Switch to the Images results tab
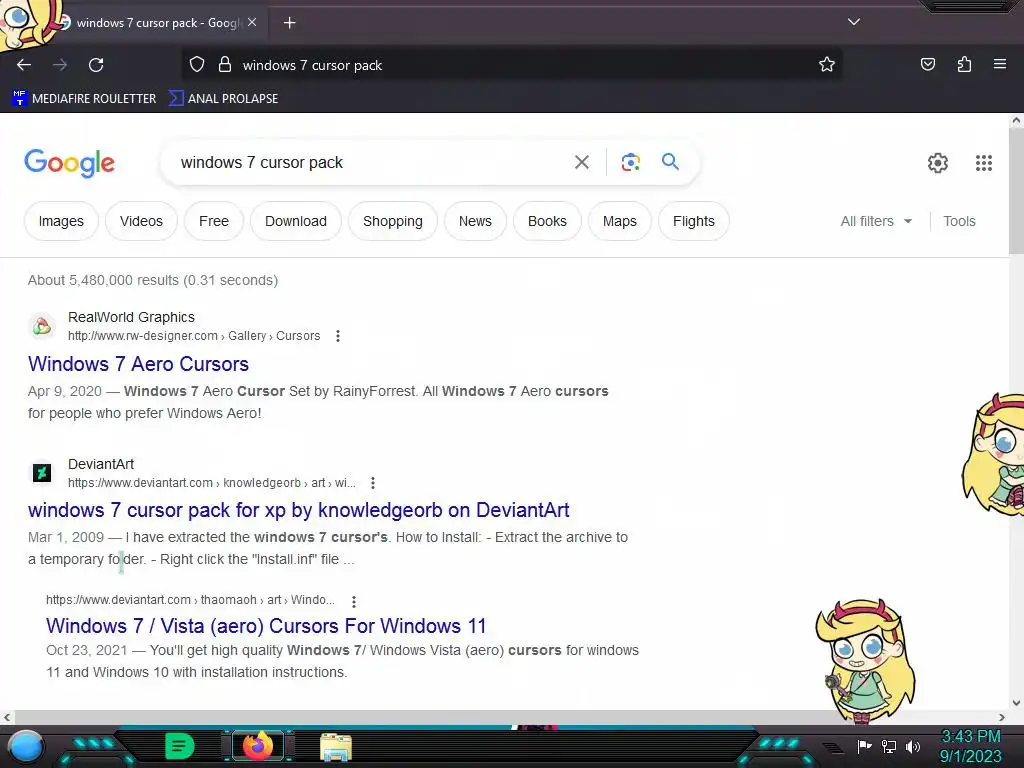 coord(61,221)
